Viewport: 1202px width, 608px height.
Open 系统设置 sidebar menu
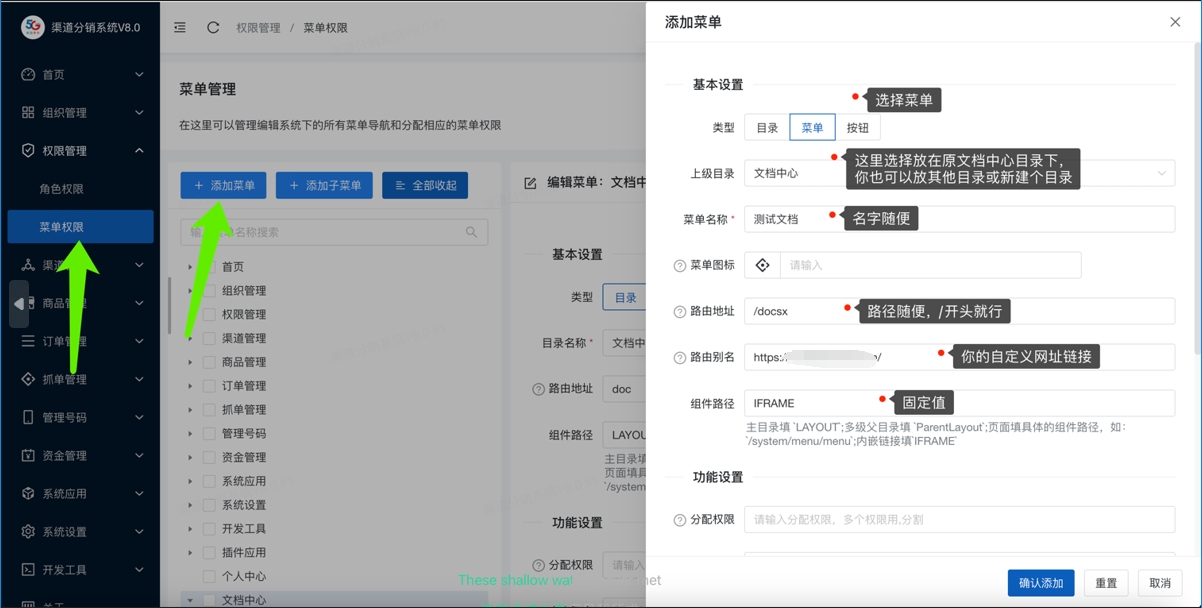coord(80,532)
